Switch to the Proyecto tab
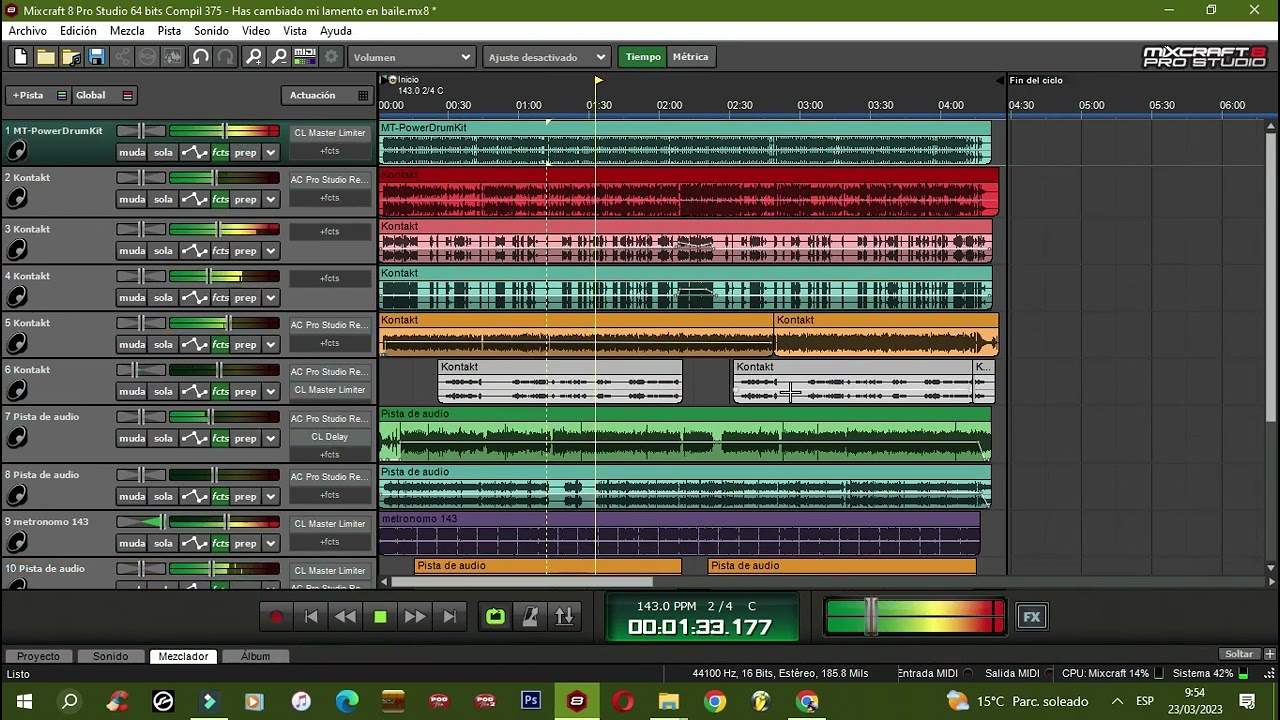Viewport: 1280px width, 720px height. pos(38,656)
